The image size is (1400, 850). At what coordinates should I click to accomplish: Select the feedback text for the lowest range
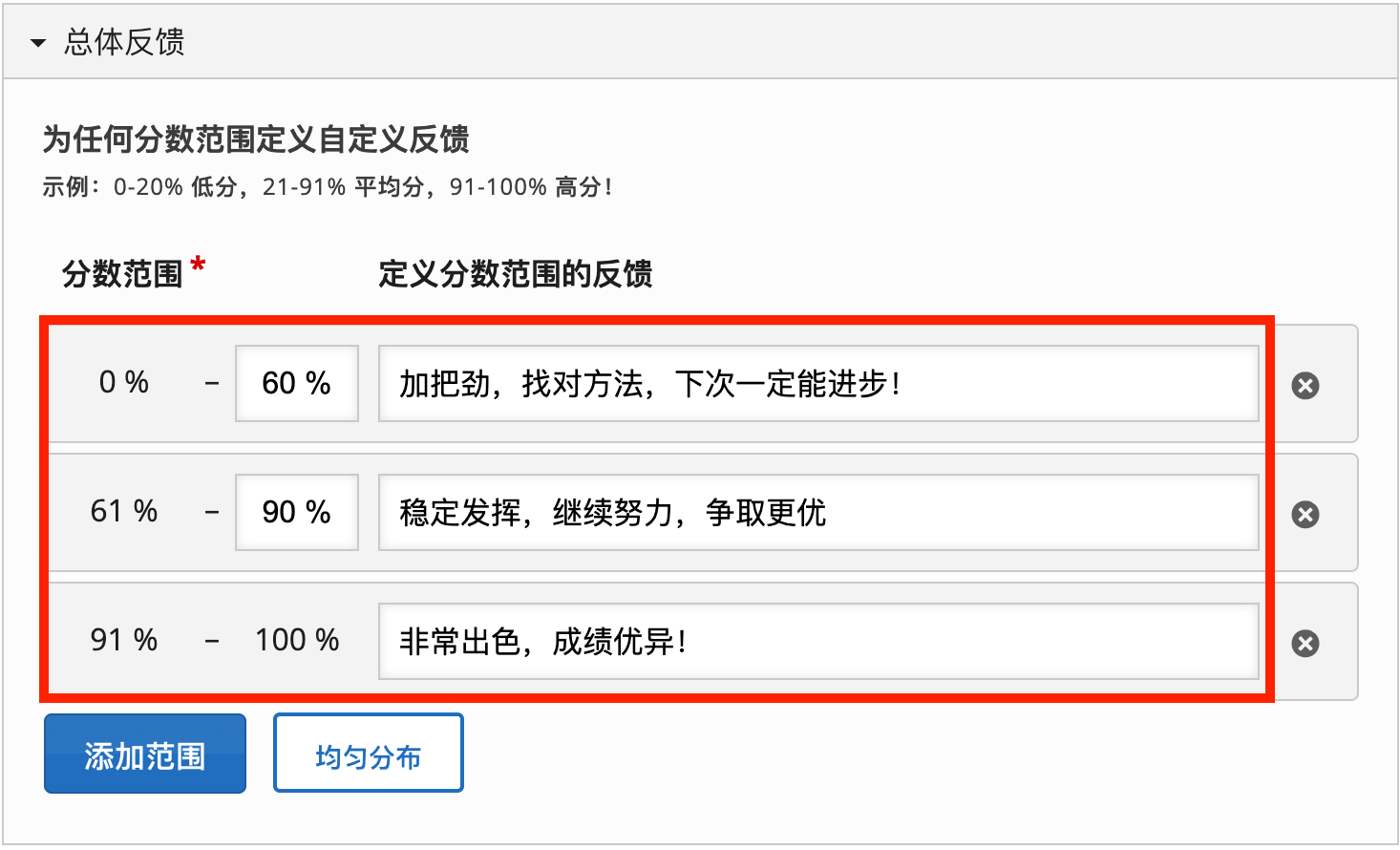coord(819,383)
